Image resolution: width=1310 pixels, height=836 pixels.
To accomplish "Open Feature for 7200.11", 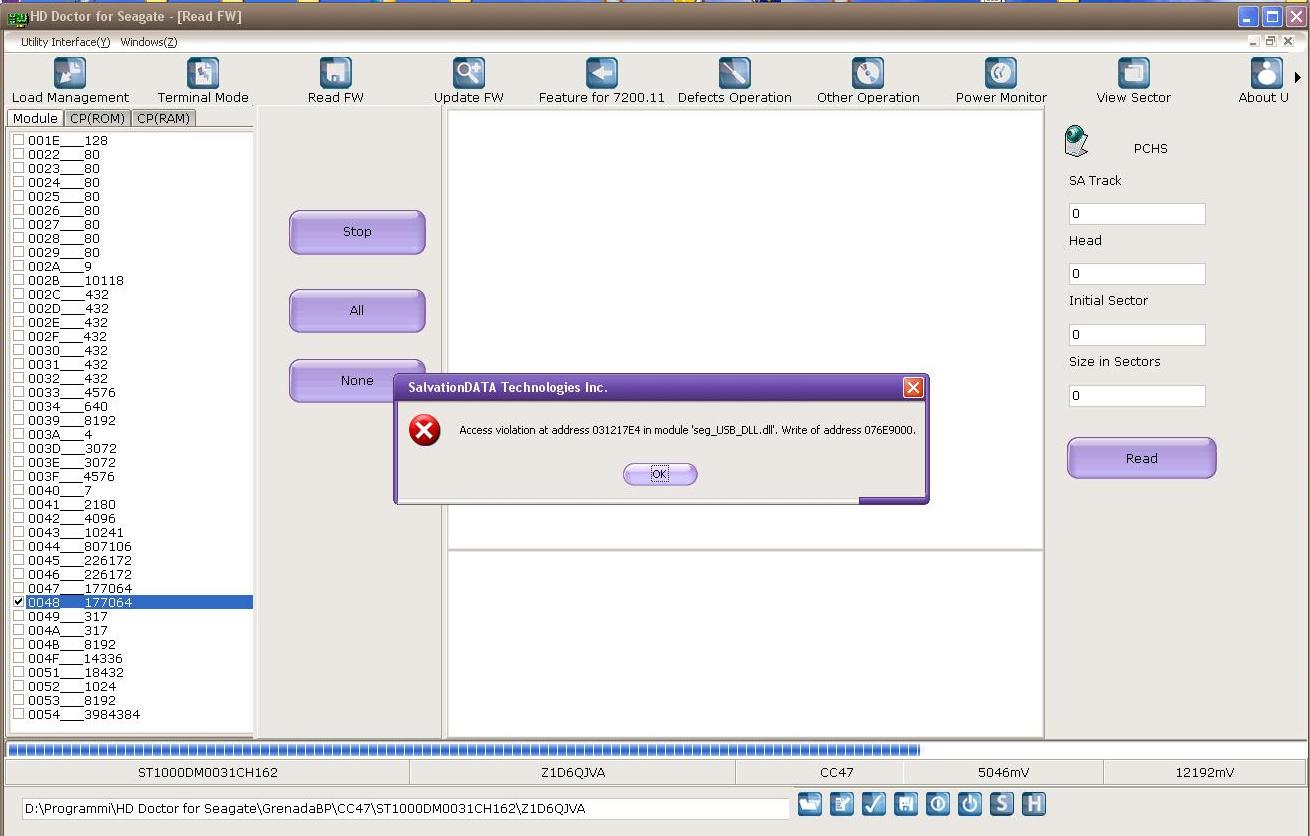I will point(602,80).
